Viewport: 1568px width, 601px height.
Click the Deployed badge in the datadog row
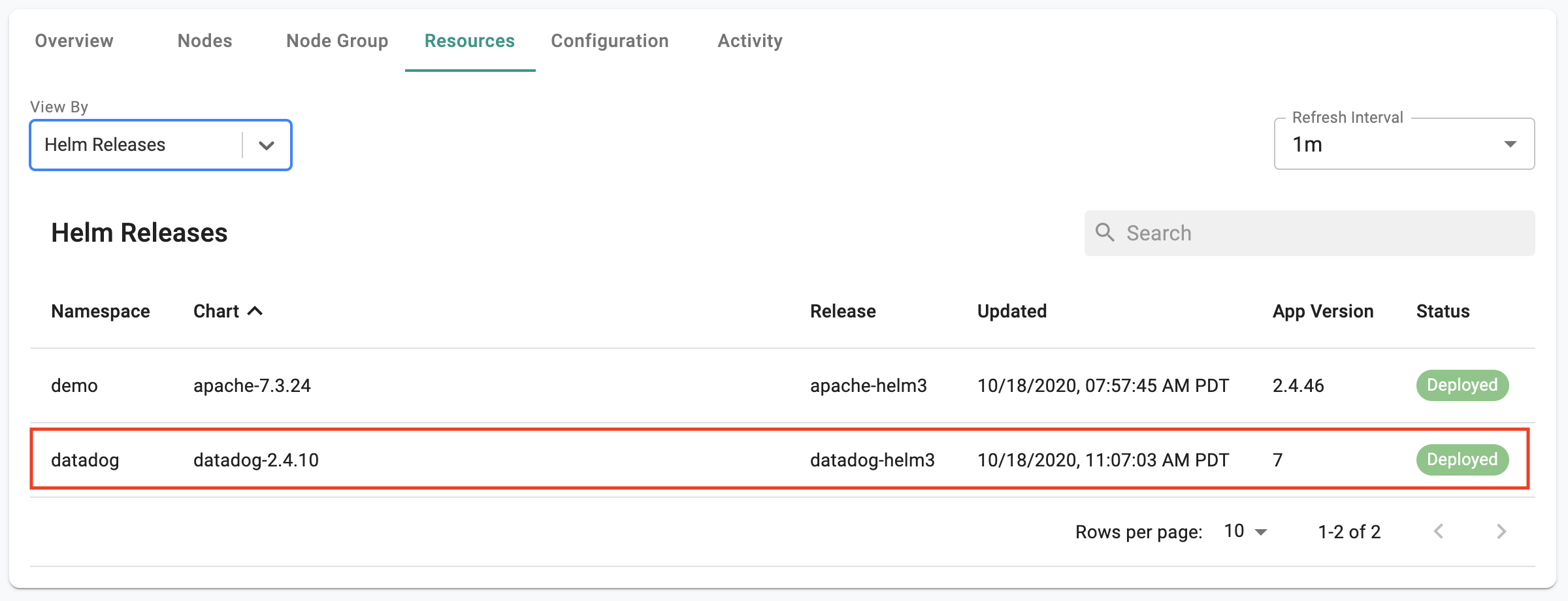tap(1462, 460)
